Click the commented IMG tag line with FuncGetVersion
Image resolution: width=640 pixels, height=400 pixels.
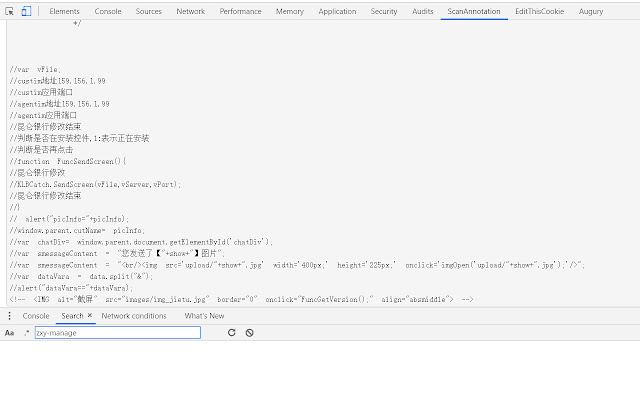pos(241,299)
